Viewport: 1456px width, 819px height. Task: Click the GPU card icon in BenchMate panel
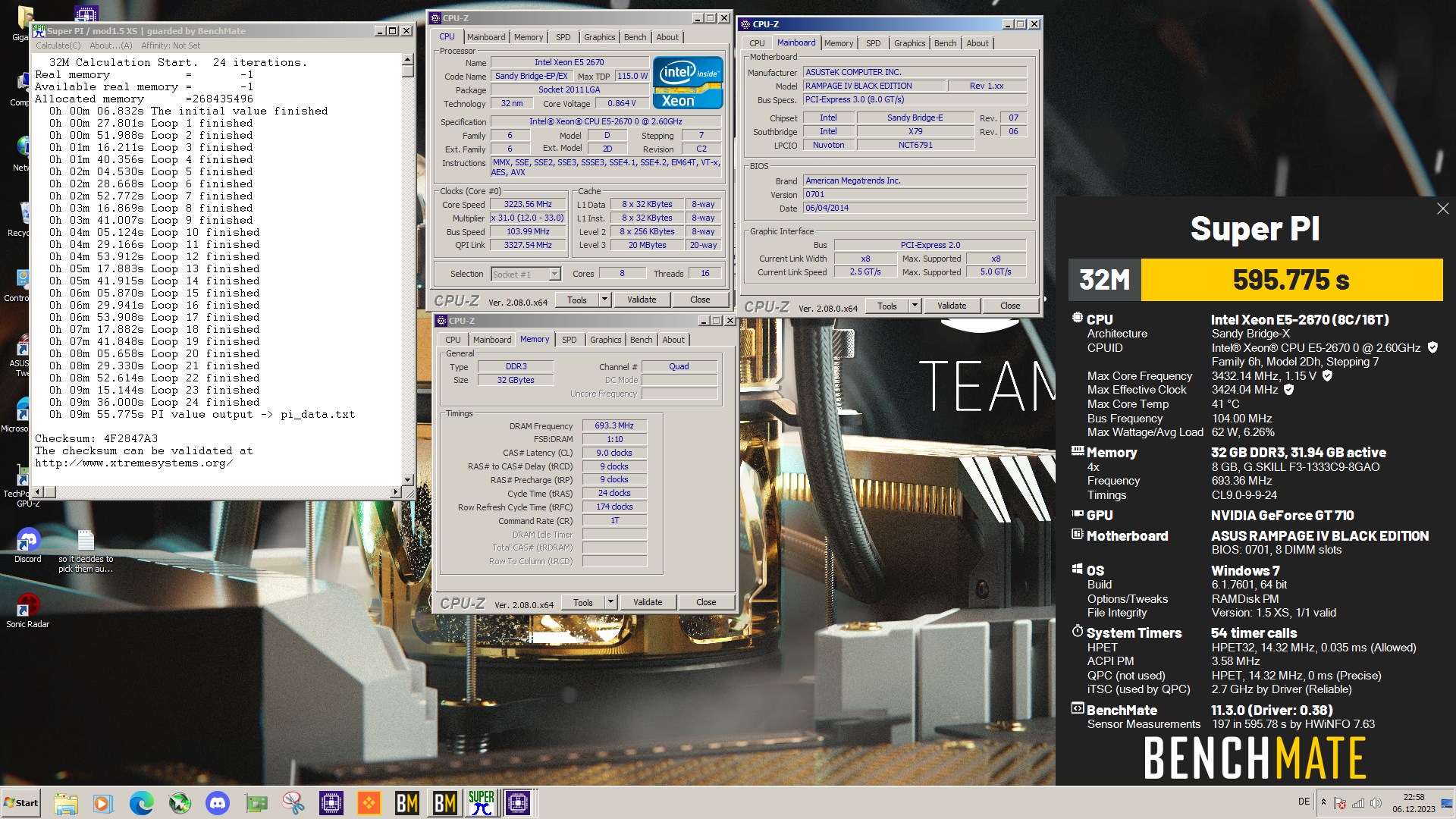click(x=1077, y=514)
